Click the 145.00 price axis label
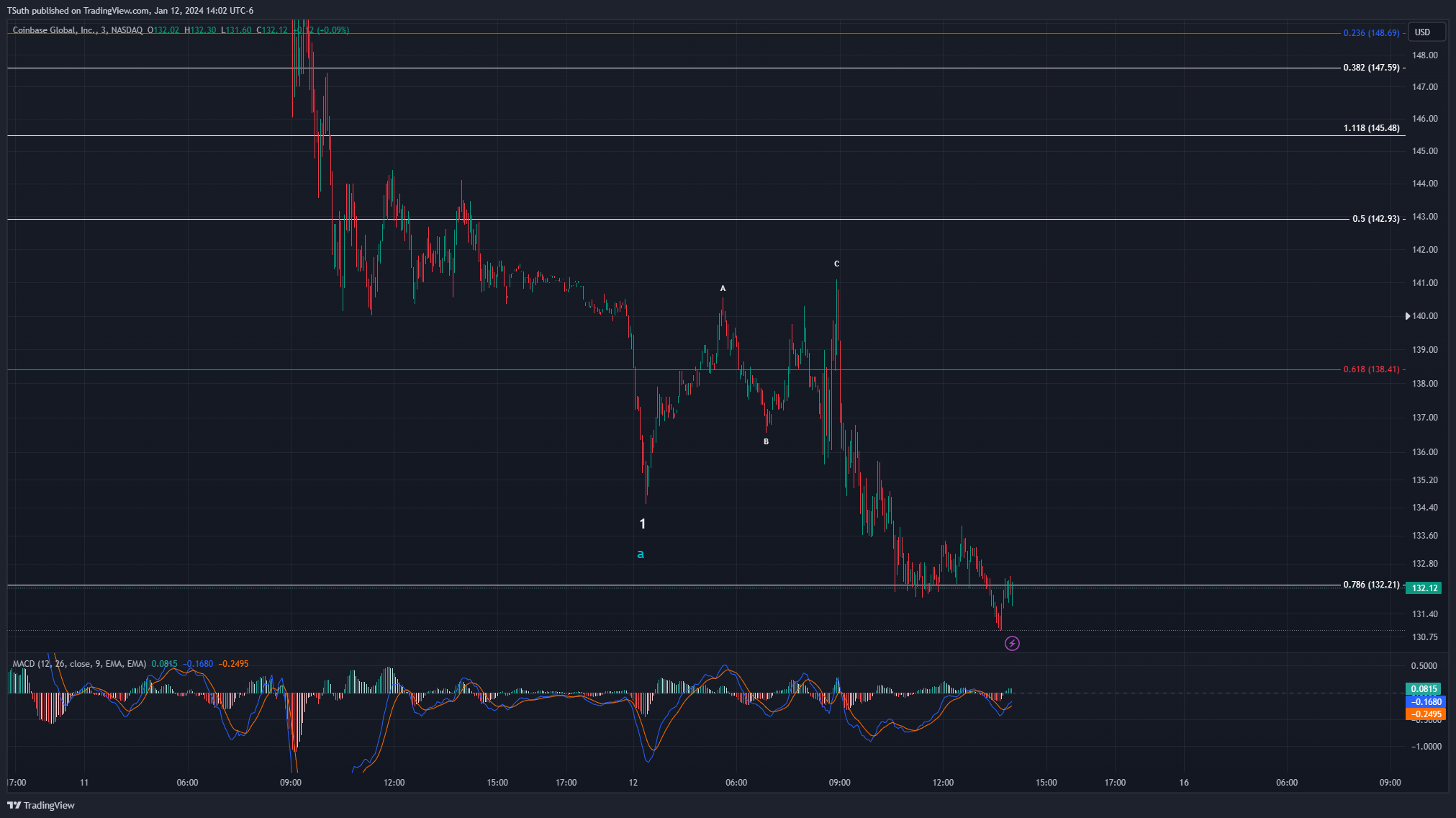This screenshot has height=818, width=1456. point(1424,151)
